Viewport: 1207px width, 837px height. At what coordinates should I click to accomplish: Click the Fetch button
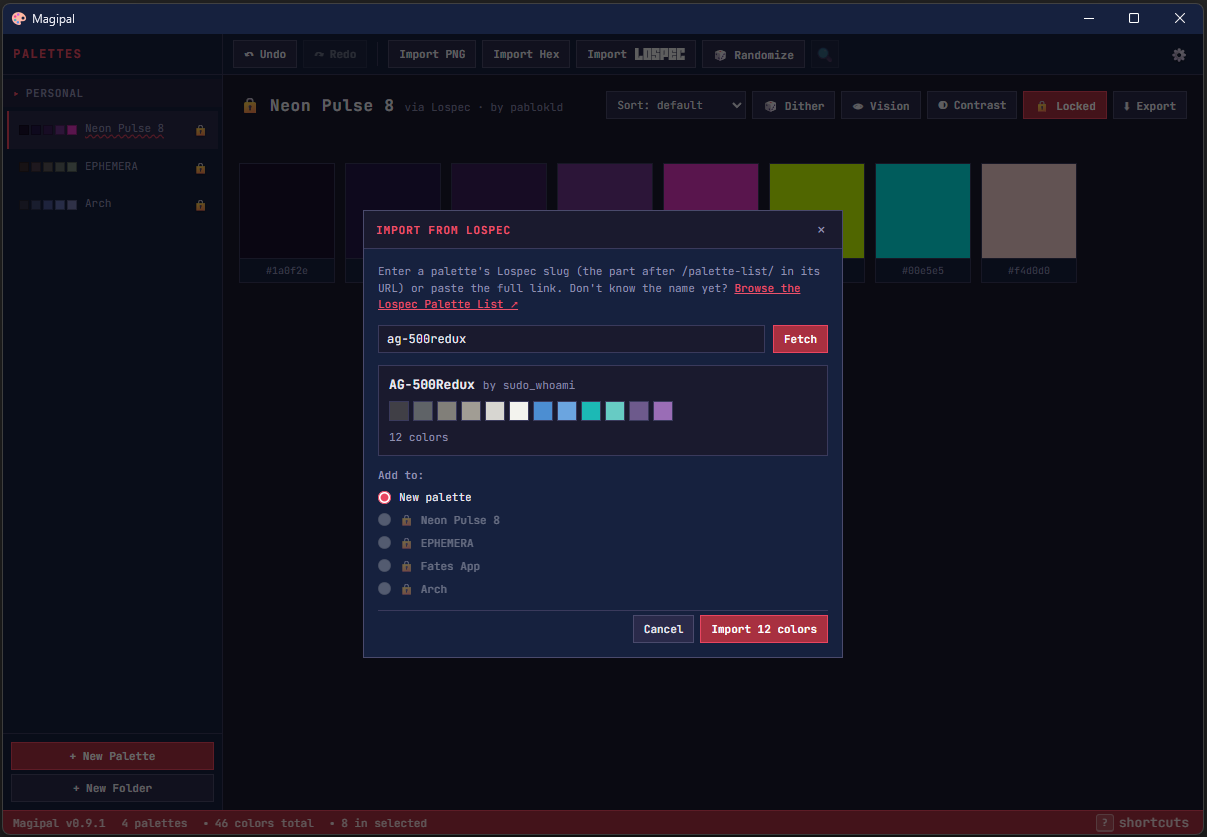pos(800,339)
